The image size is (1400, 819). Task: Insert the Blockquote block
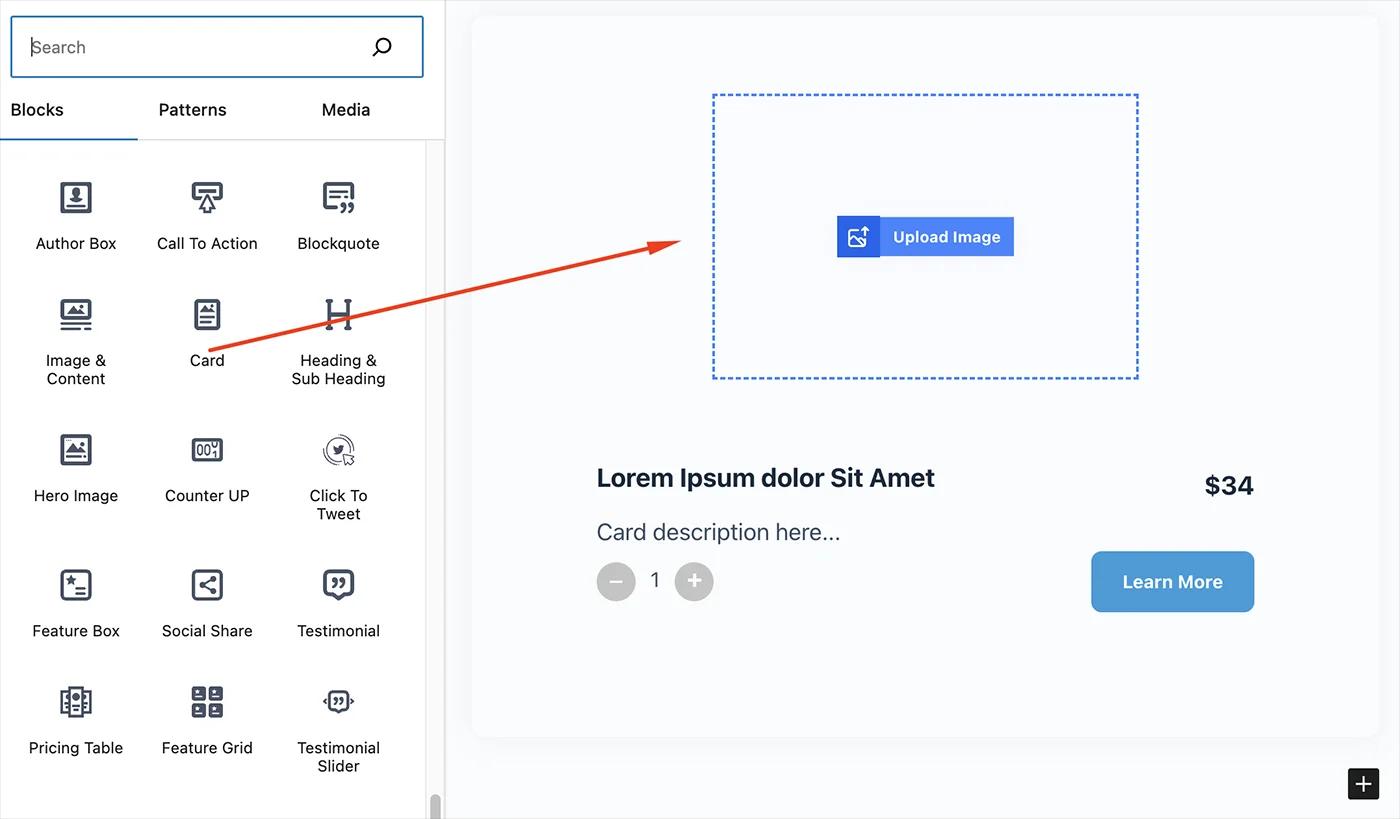(x=338, y=213)
